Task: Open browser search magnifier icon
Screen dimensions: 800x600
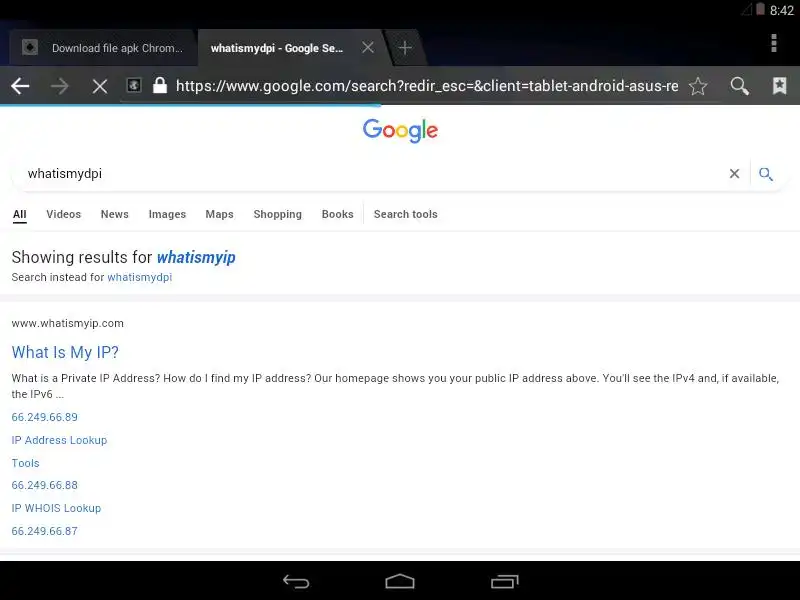Action: (x=739, y=86)
